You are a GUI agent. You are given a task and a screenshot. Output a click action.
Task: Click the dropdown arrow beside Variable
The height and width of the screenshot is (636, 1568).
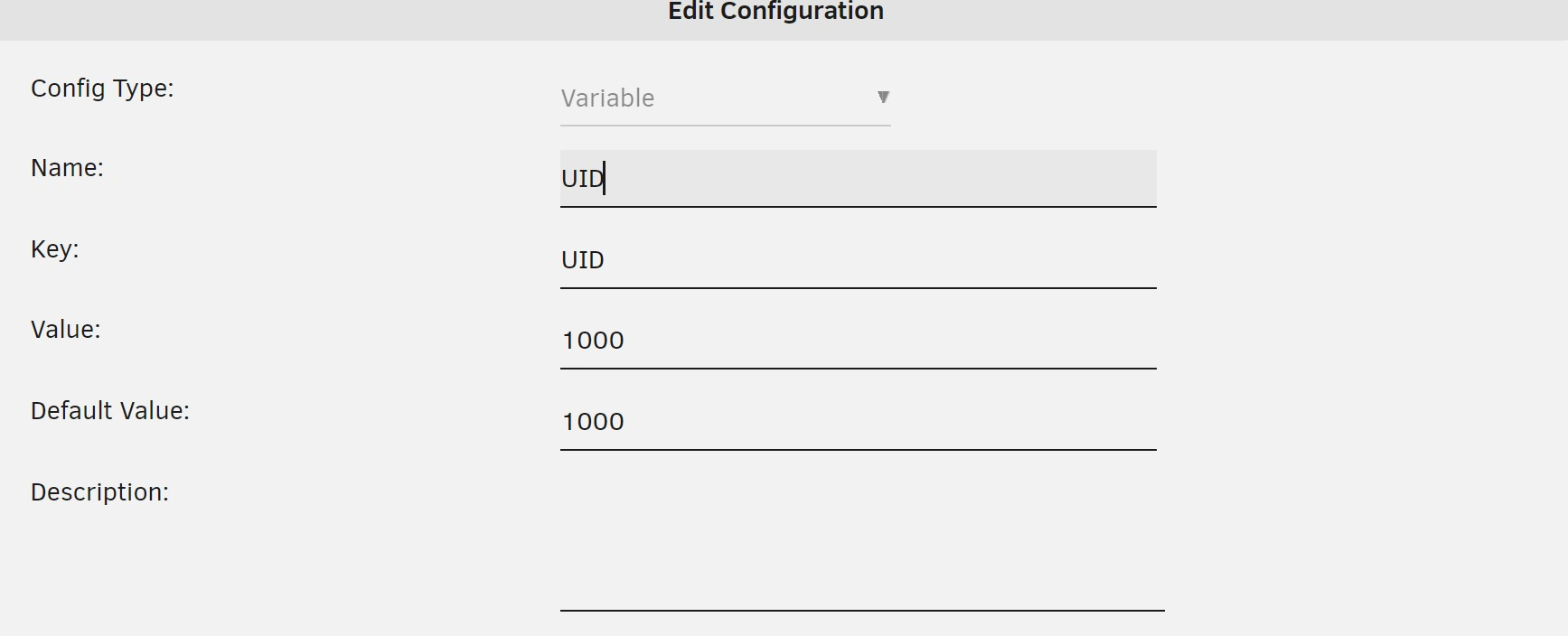tap(883, 98)
